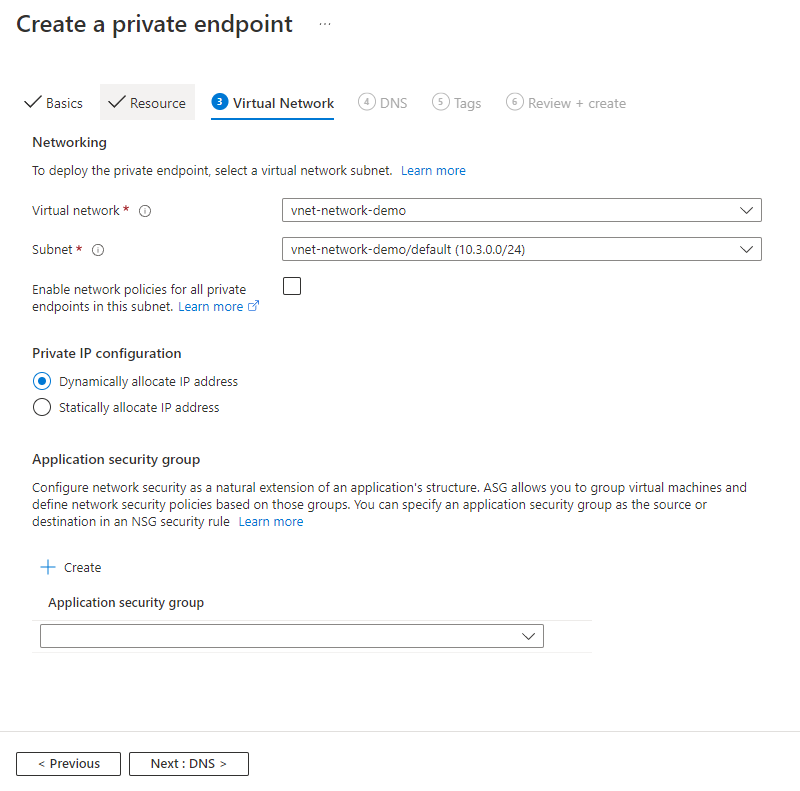Select Dynamically allocate IP address

41,381
